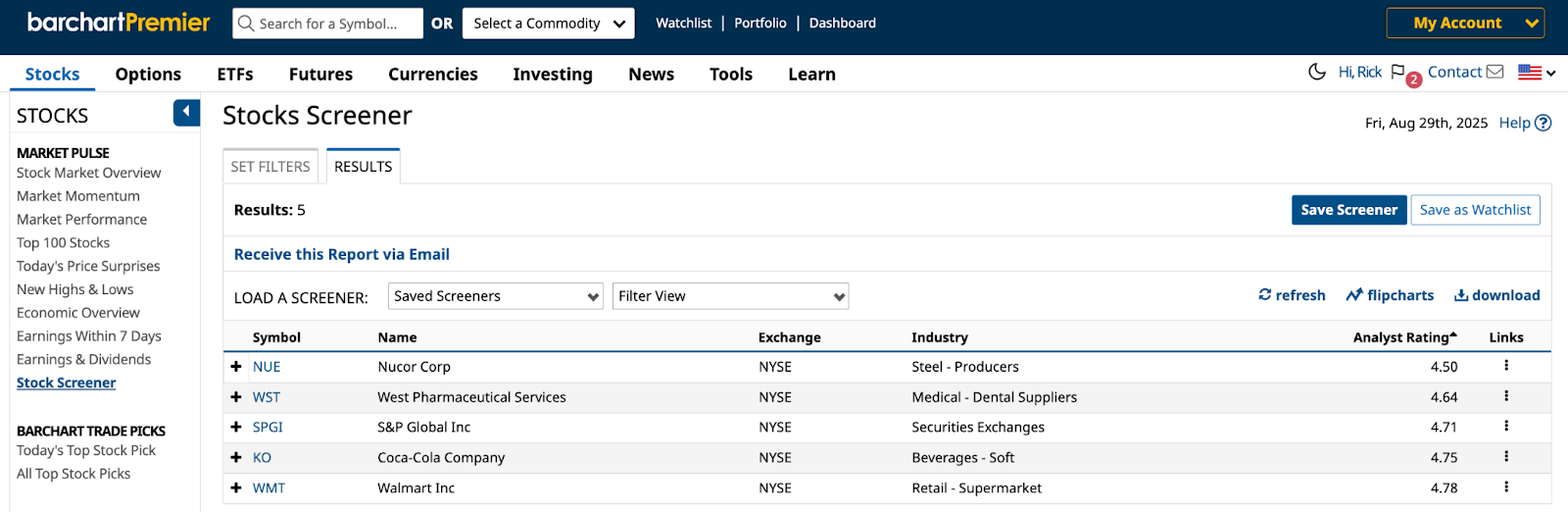Open the NUE symbol link
Image resolution: width=1568 pixels, height=512 pixels.
tap(267, 367)
